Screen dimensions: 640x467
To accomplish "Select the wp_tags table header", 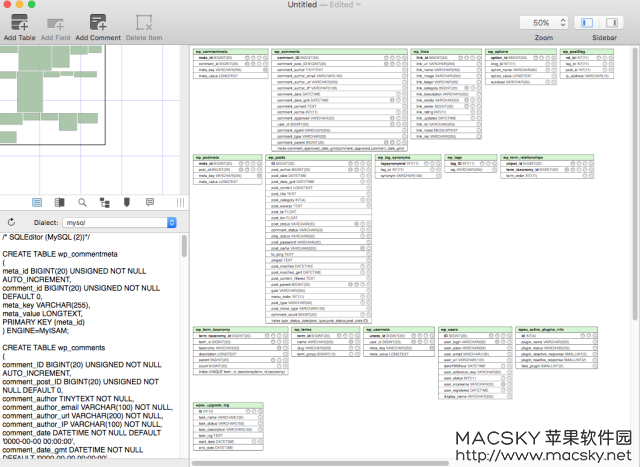I will (471, 157).
